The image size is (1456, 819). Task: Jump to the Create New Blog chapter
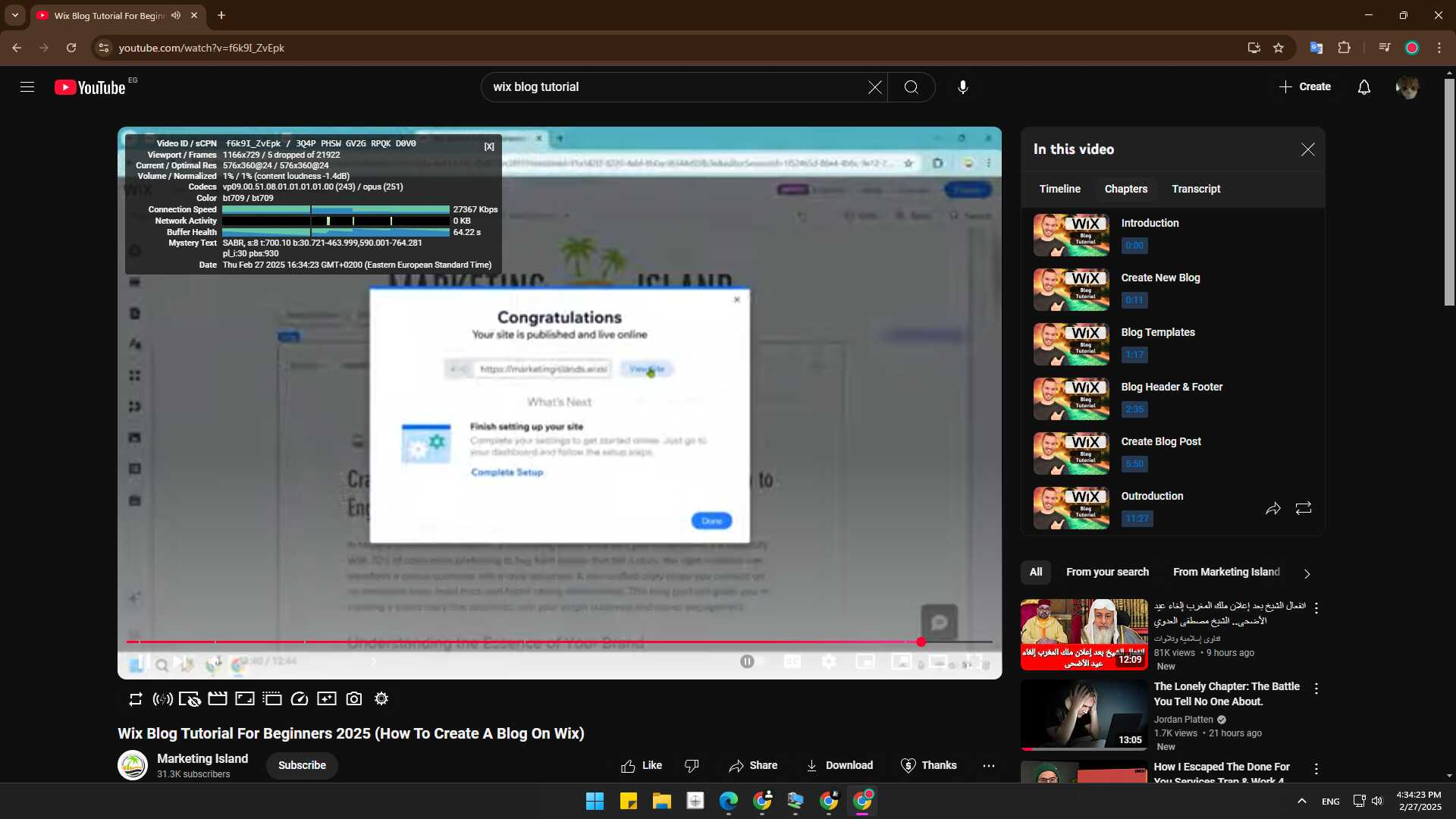point(1172,290)
